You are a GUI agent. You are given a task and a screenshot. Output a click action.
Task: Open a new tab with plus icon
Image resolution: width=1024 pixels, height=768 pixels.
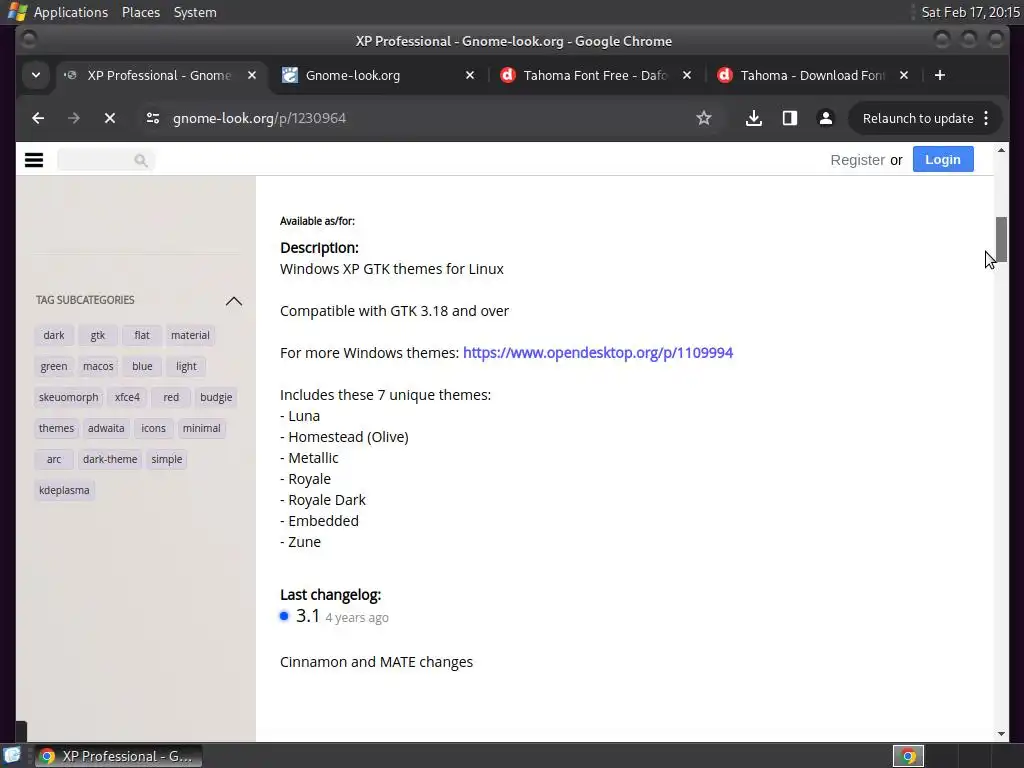click(x=940, y=75)
